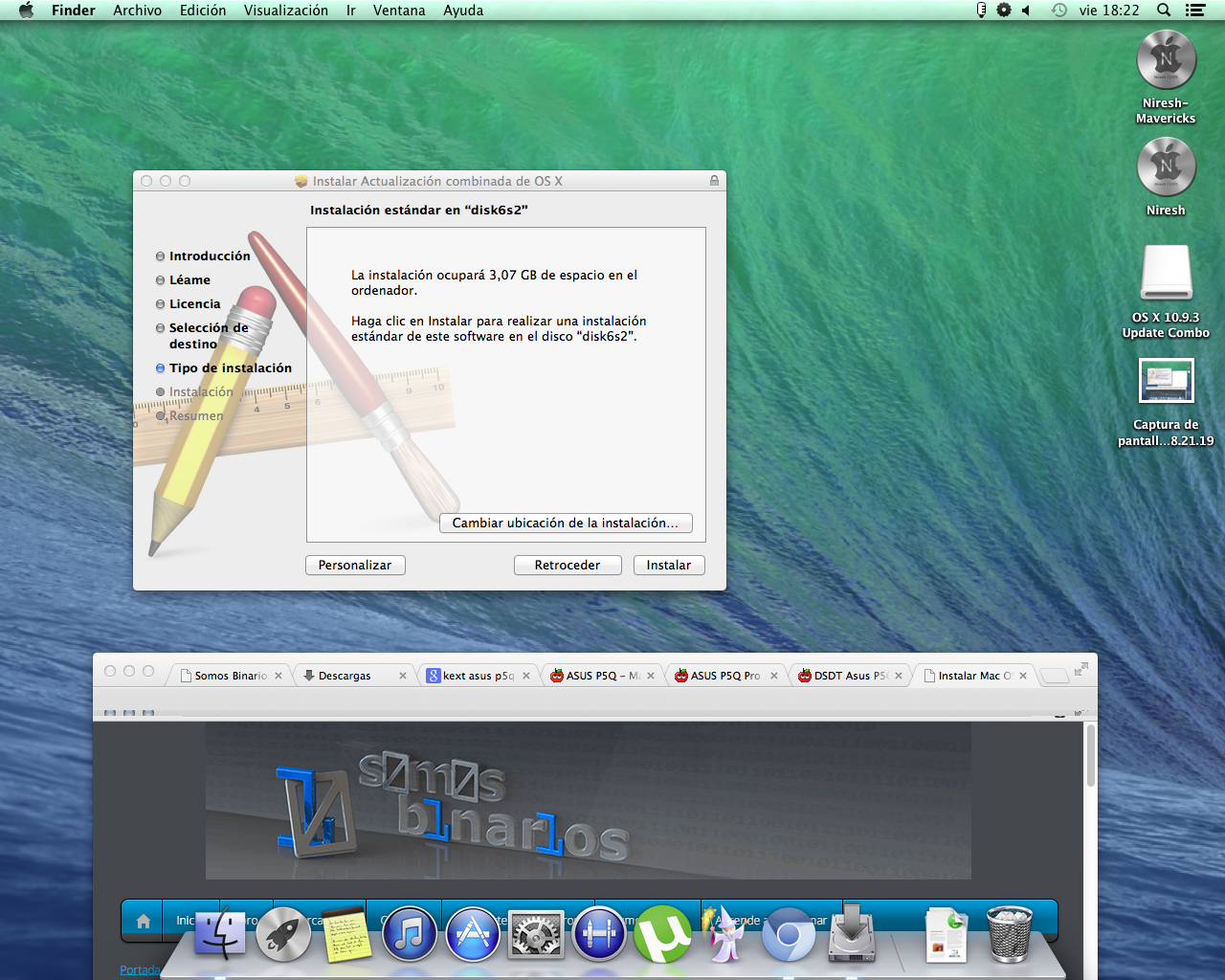
Task: Open the Trash in the Dock
Action: pos(1010,934)
